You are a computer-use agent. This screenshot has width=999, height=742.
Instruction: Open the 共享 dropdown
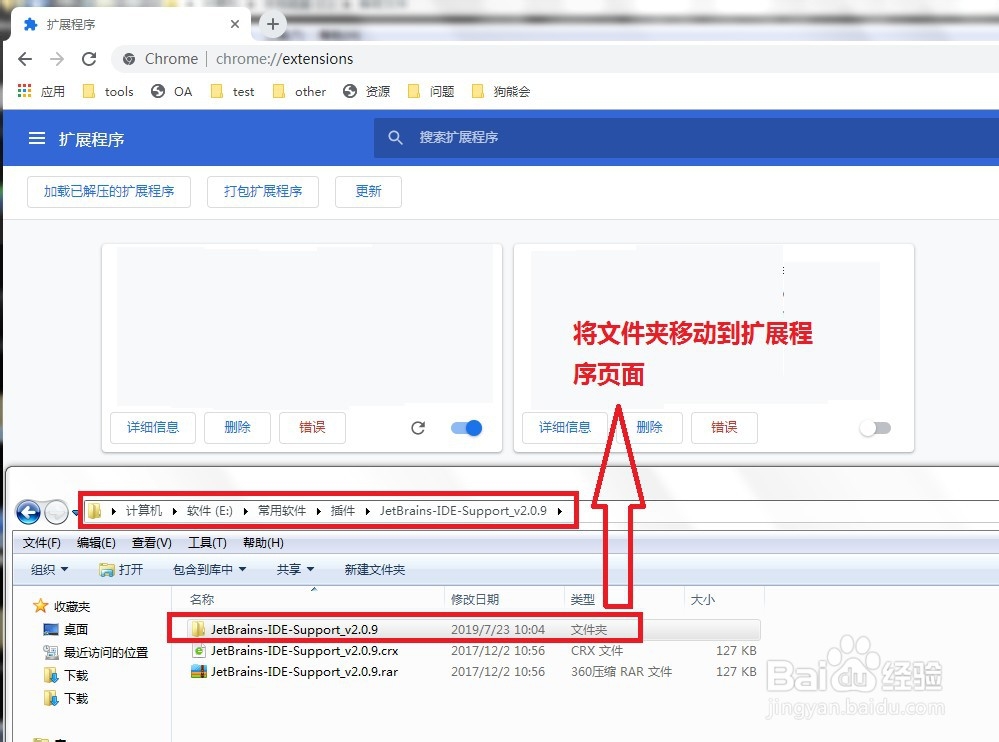tap(295, 569)
